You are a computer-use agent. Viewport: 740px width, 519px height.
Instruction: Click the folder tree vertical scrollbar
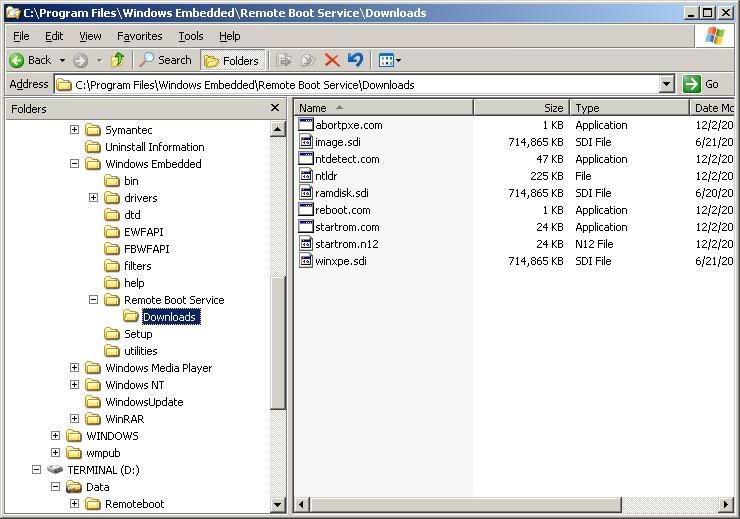(x=278, y=340)
